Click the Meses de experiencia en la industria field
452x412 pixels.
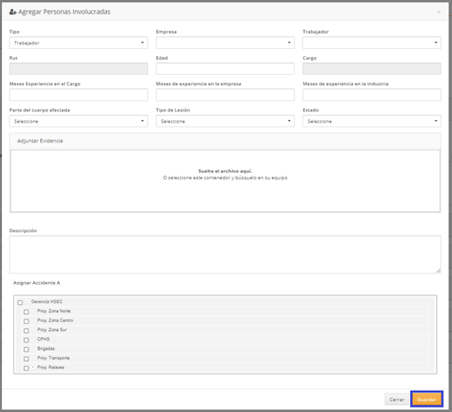[x=372, y=95]
